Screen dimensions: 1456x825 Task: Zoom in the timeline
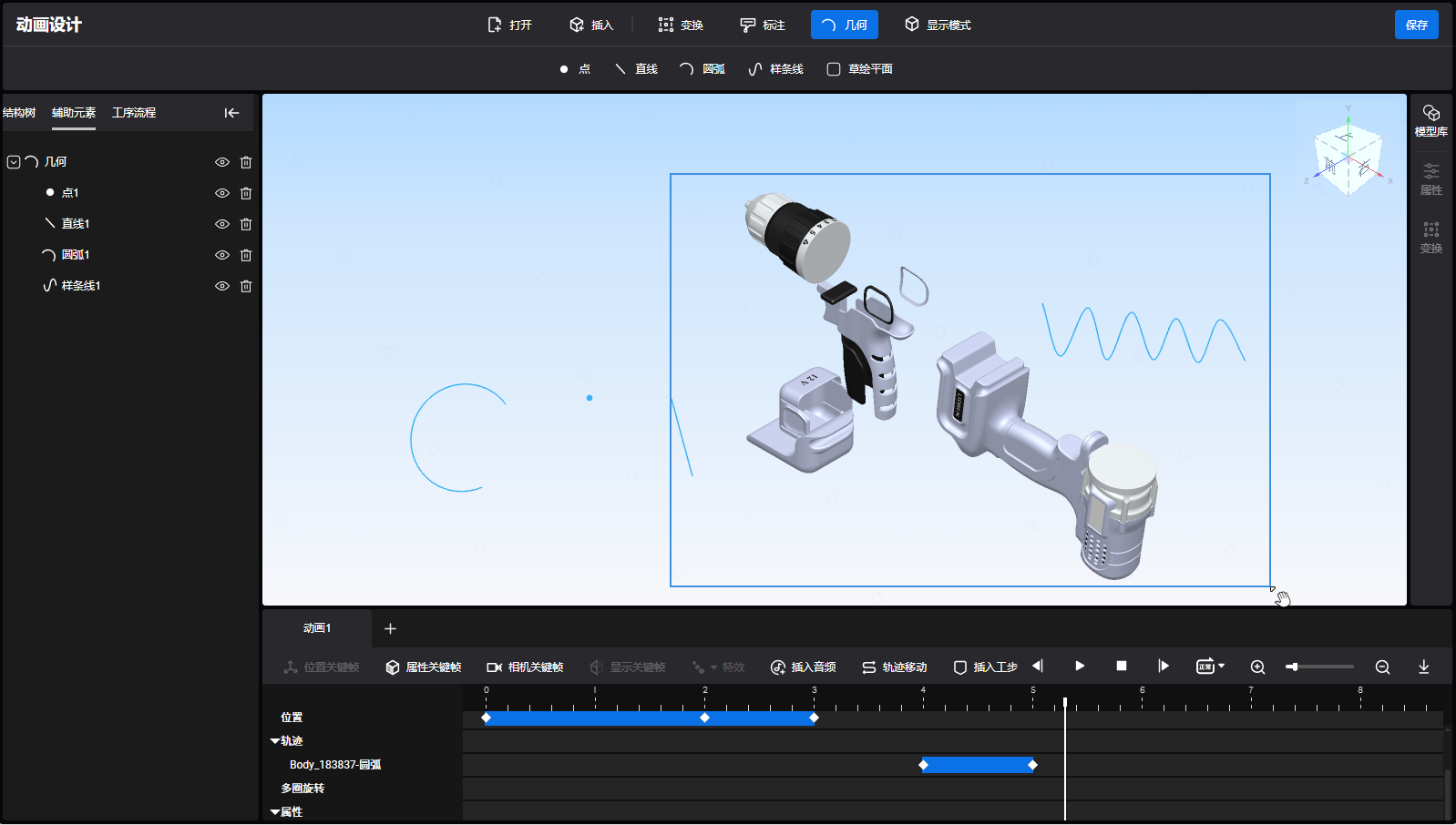point(1257,667)
